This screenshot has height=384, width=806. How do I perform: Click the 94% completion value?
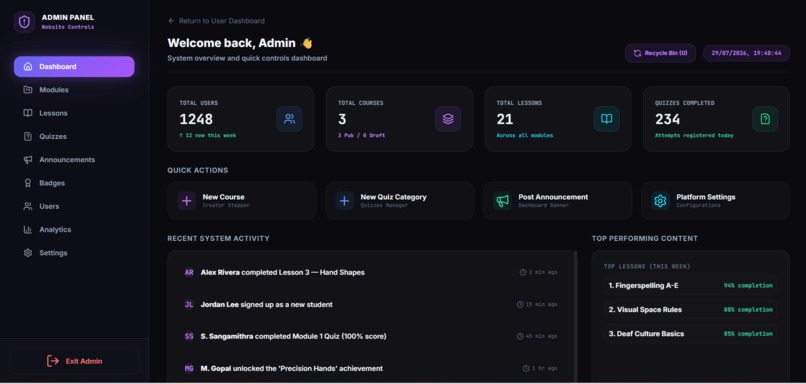pos(748,285)
